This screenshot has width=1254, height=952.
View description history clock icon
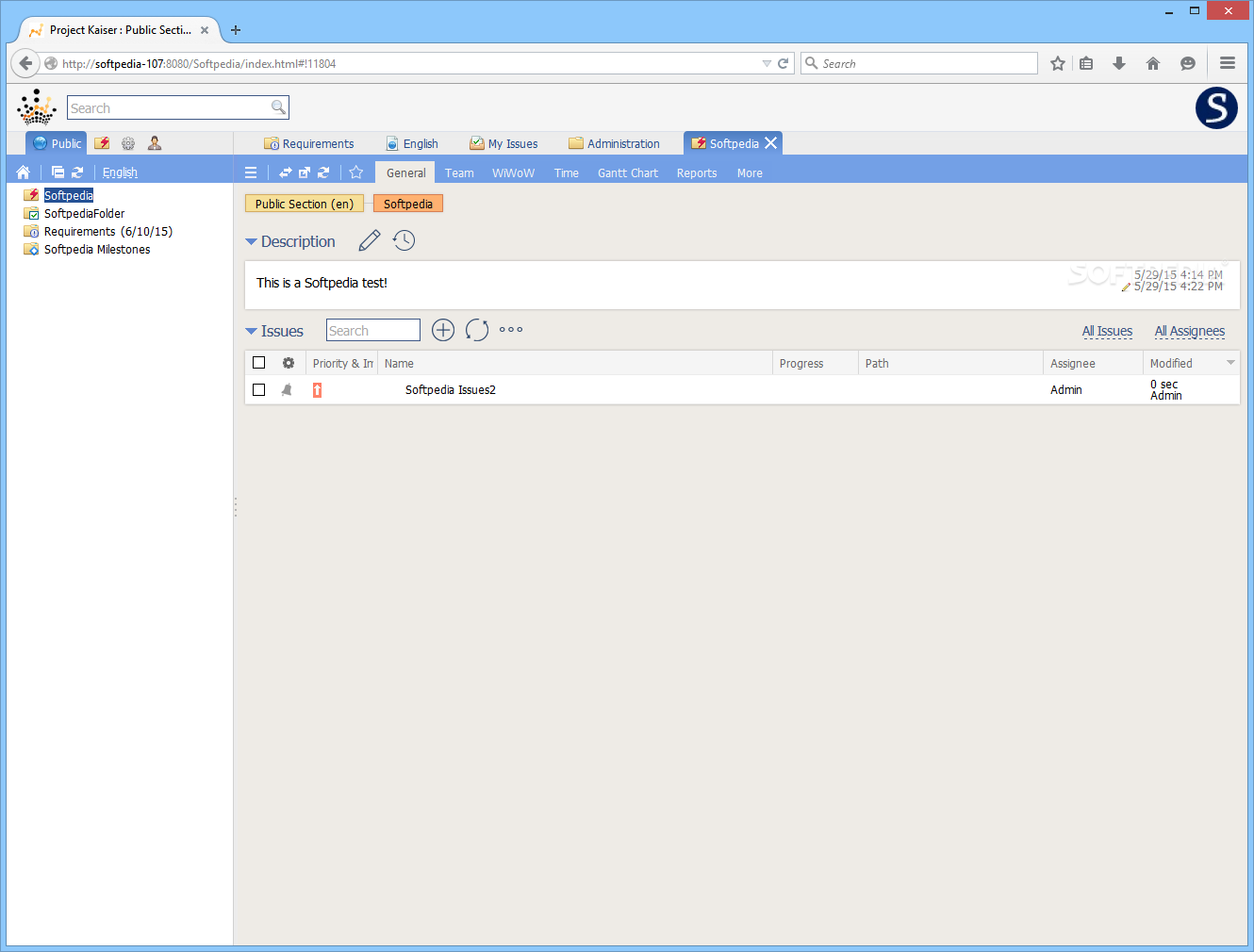tap(404, 240)
